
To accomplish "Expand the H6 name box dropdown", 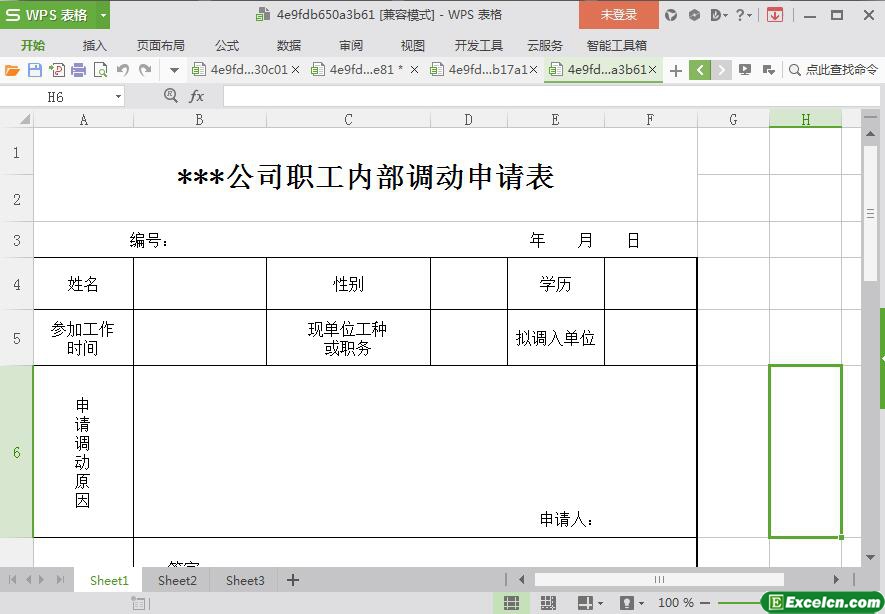I will pos(118,97).
